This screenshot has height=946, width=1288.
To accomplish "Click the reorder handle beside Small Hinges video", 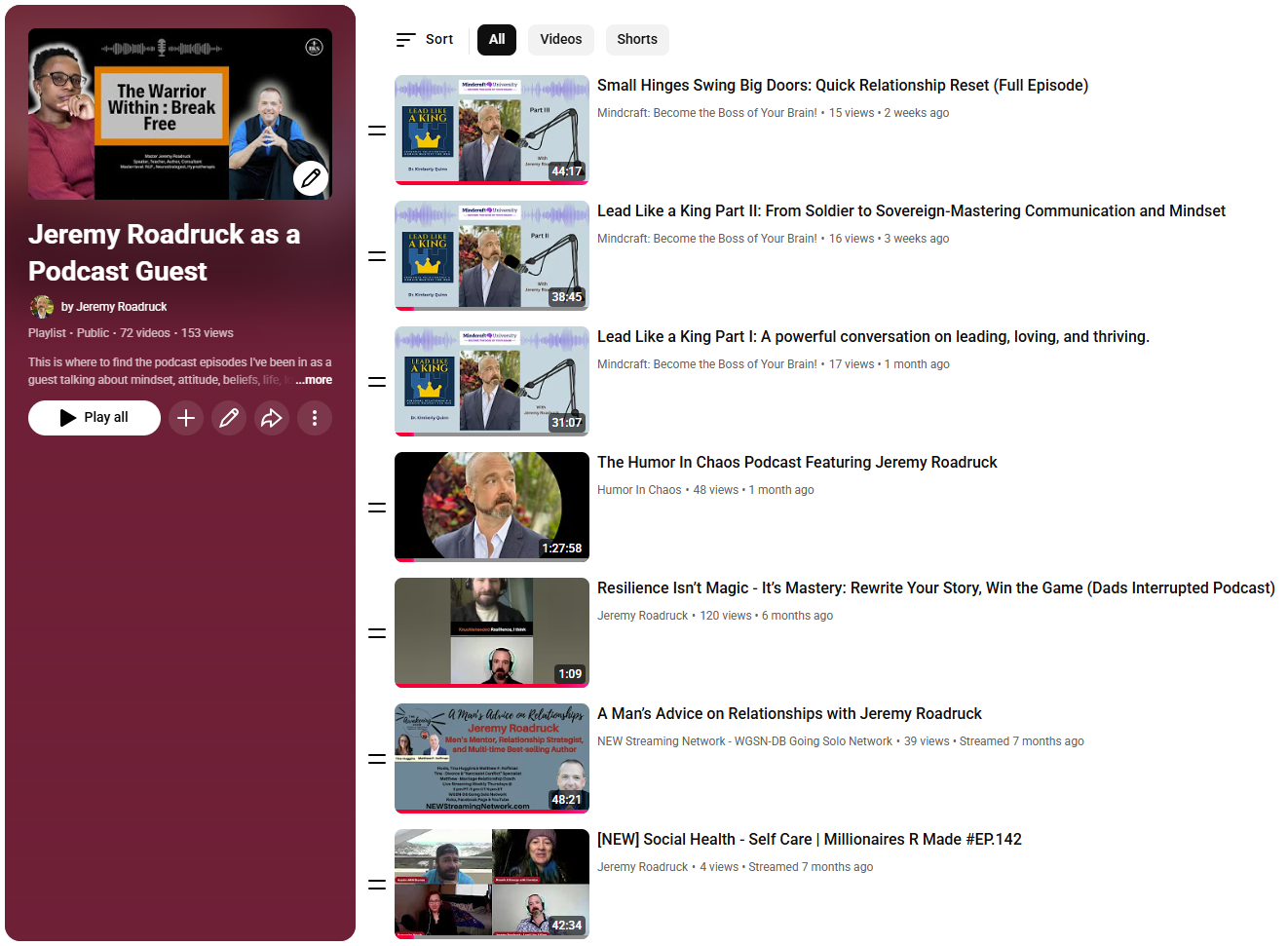I will coord(377,130).
